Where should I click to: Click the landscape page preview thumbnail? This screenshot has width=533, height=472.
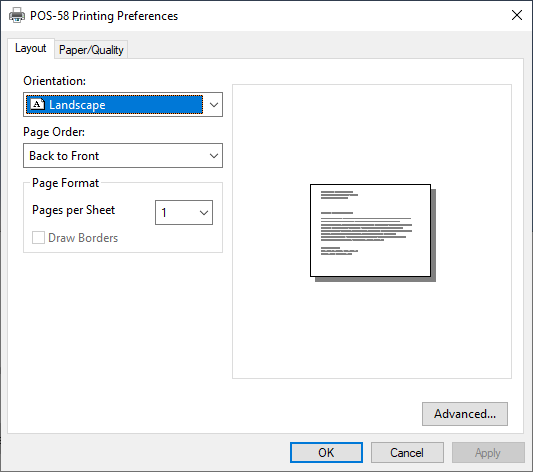373,233
